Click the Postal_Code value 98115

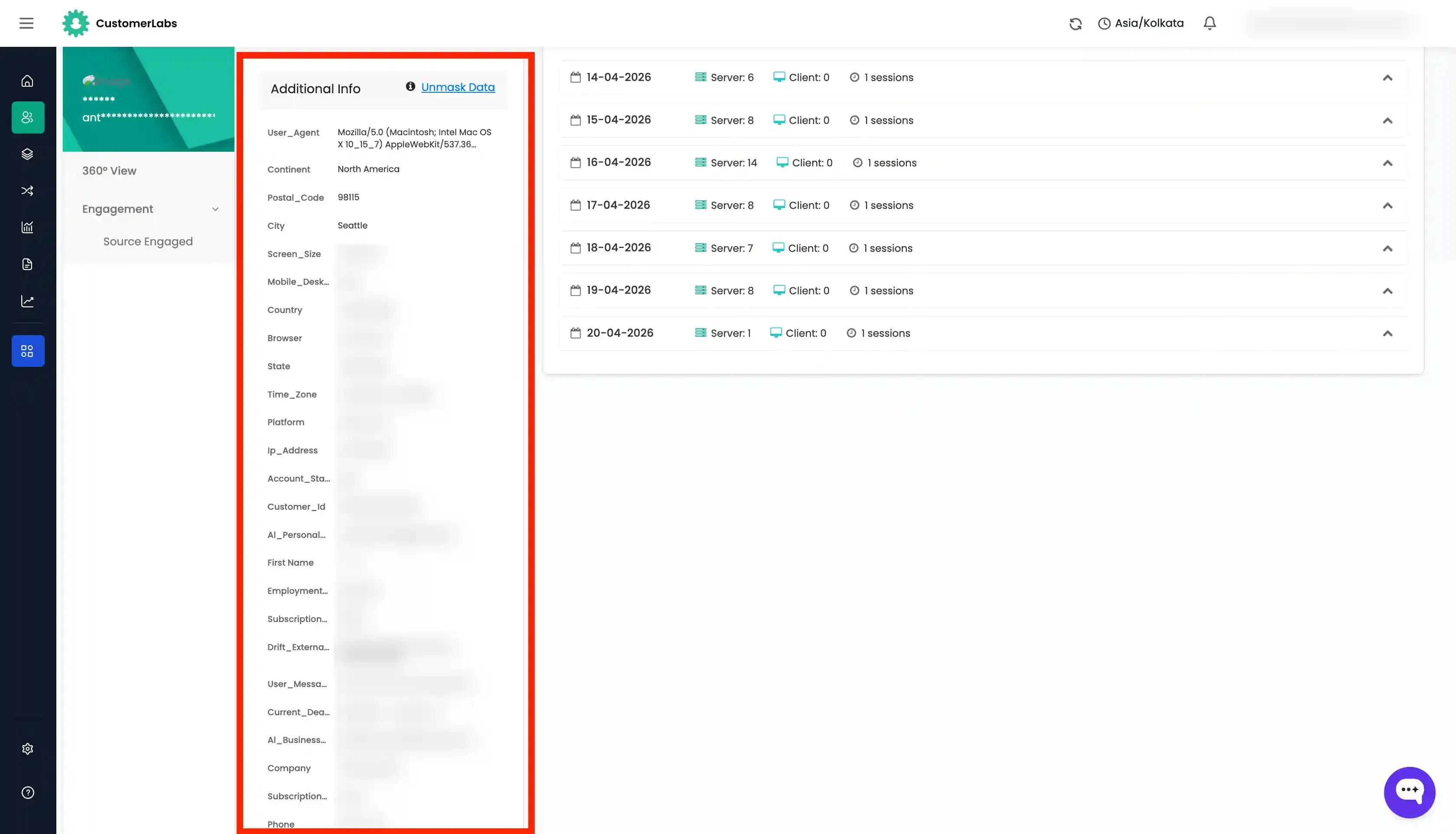(x=348, y=197)
